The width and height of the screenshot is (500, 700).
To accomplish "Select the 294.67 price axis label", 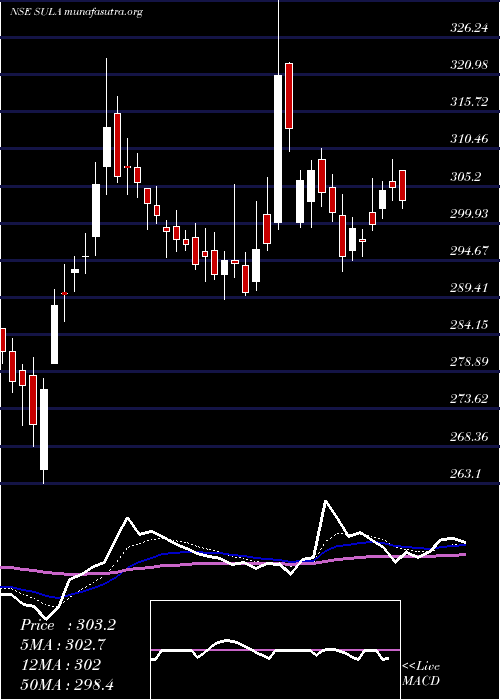I will click(469, 251).
